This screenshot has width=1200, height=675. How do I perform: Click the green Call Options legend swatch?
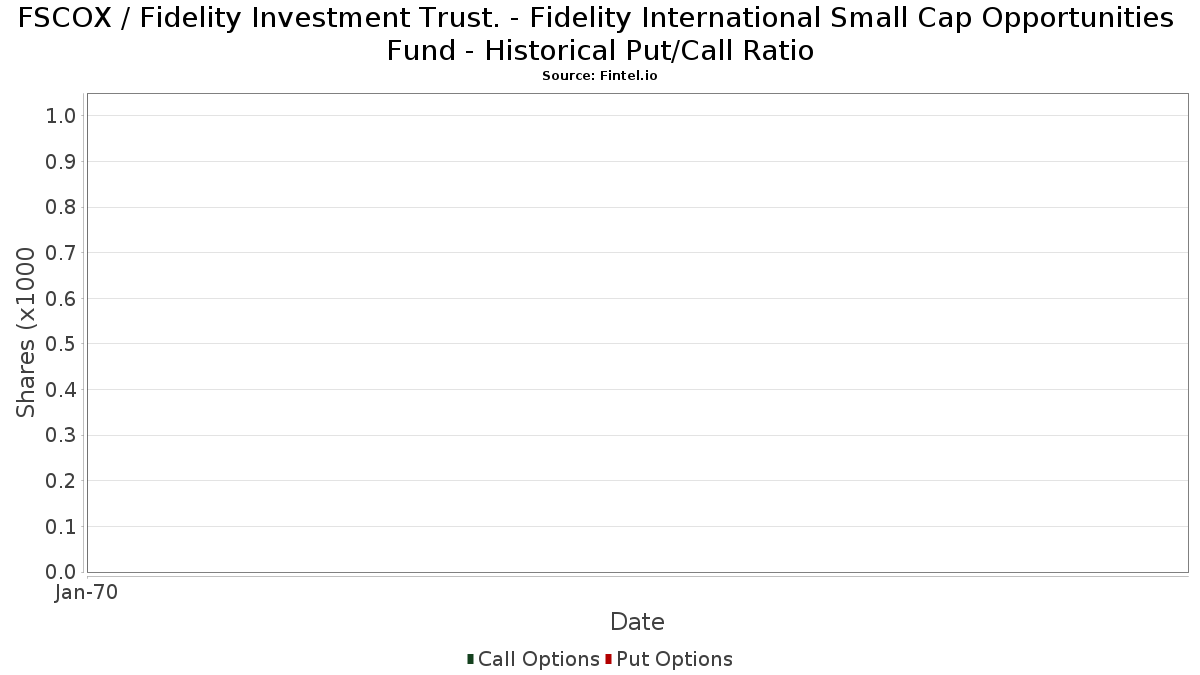(x=470, y=659)
